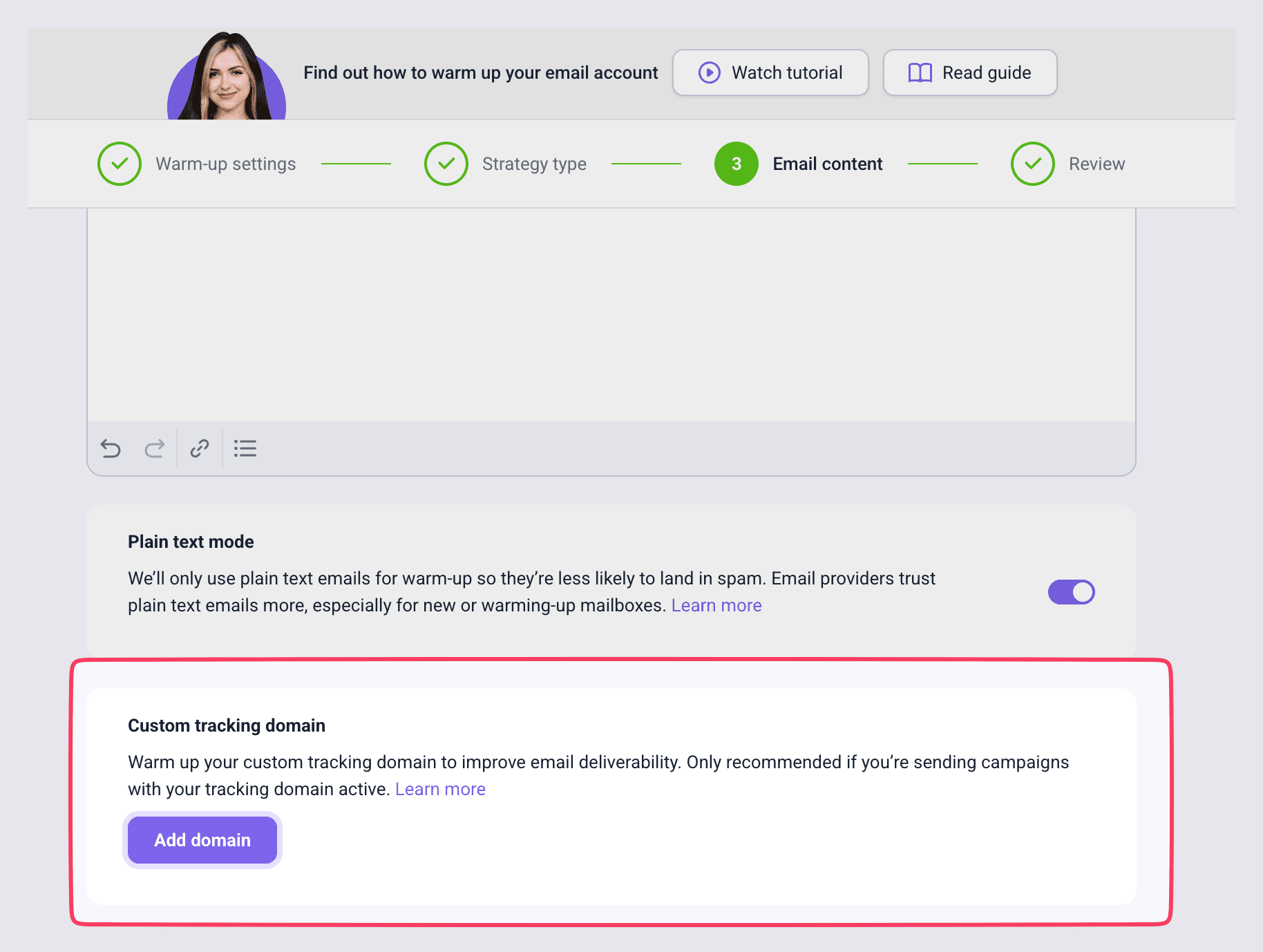Open Learn more link under Plain text mode

[x=716, y=606]
